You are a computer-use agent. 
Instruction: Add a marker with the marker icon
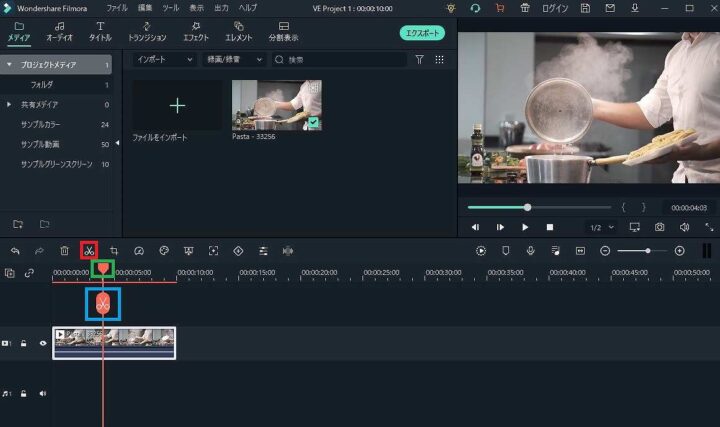(x=506, y=251)
